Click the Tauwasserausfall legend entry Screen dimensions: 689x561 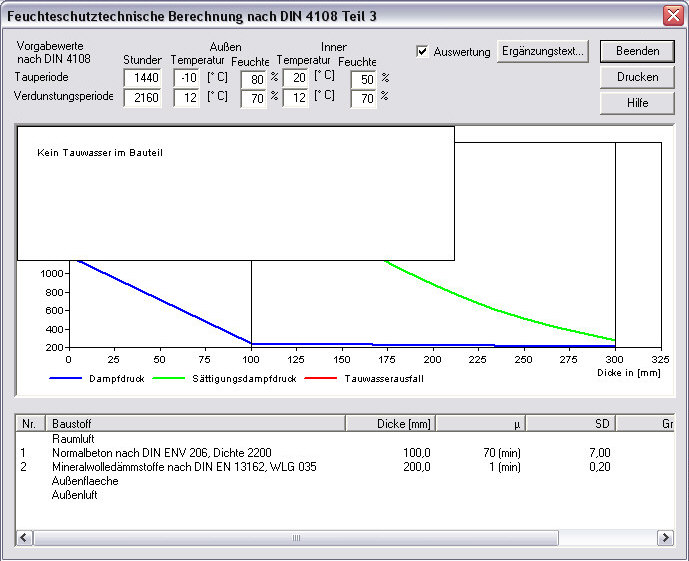tap(364, 379)
